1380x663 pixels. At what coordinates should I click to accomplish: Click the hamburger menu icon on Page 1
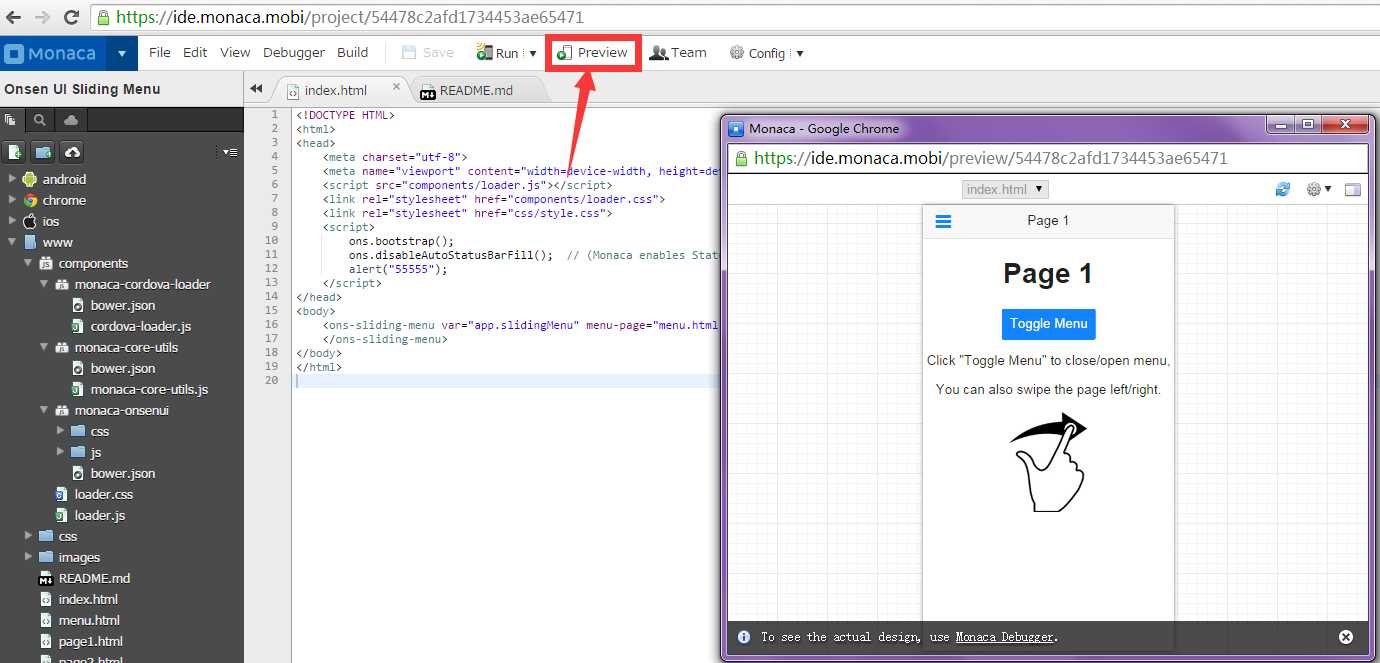click(943, 221)
